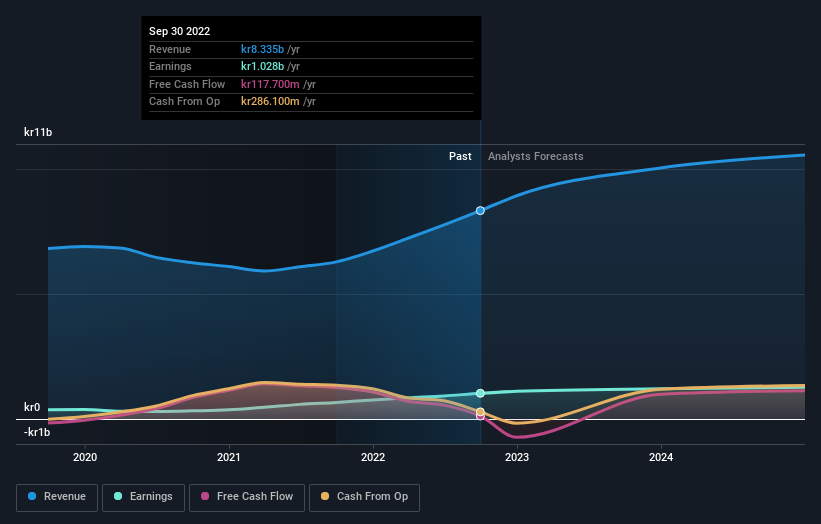Image resolution: width=821 pixels, height=524 pixels.
Task: Click the Sep 30 2022 tooltip date
Action: (180, 31)
